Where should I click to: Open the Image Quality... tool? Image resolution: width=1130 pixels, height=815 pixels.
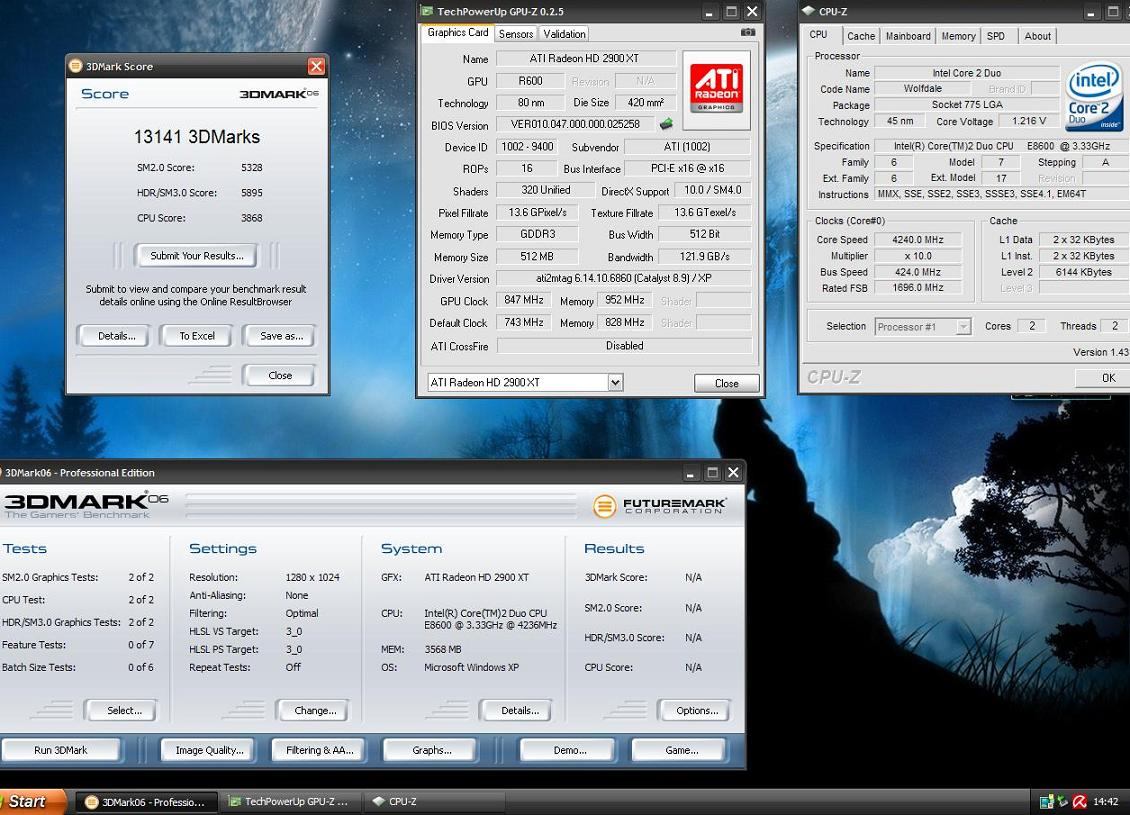[x=209, y=750]
